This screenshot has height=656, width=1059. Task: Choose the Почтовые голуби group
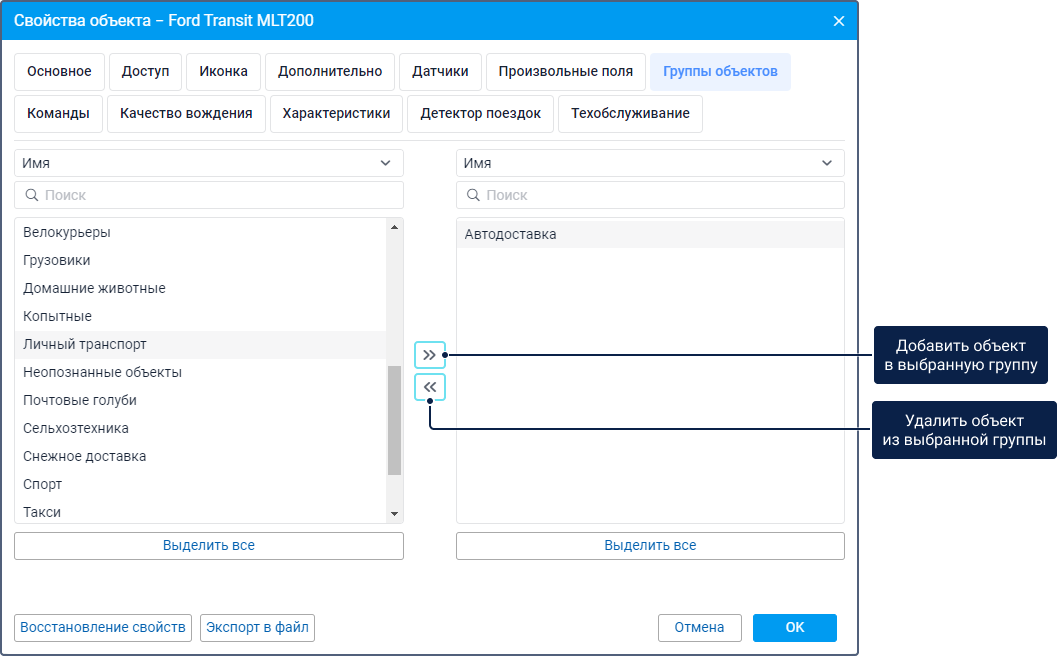pyautogui.click(x=80, y=400)
